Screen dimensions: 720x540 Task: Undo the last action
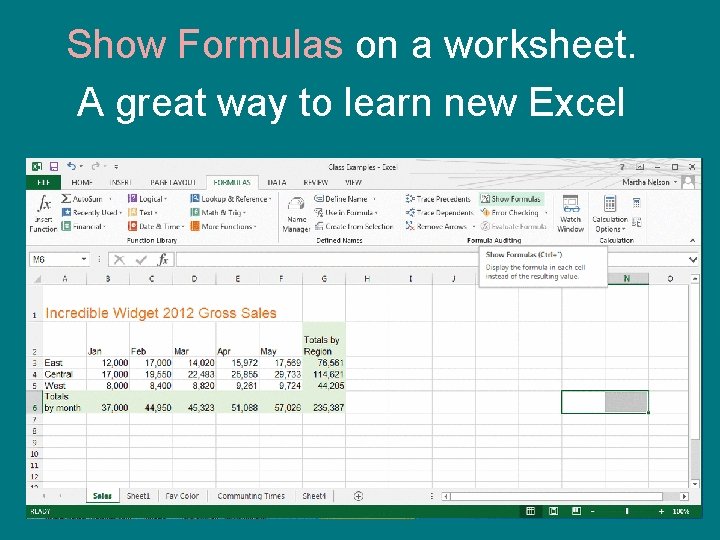(71, 166)
